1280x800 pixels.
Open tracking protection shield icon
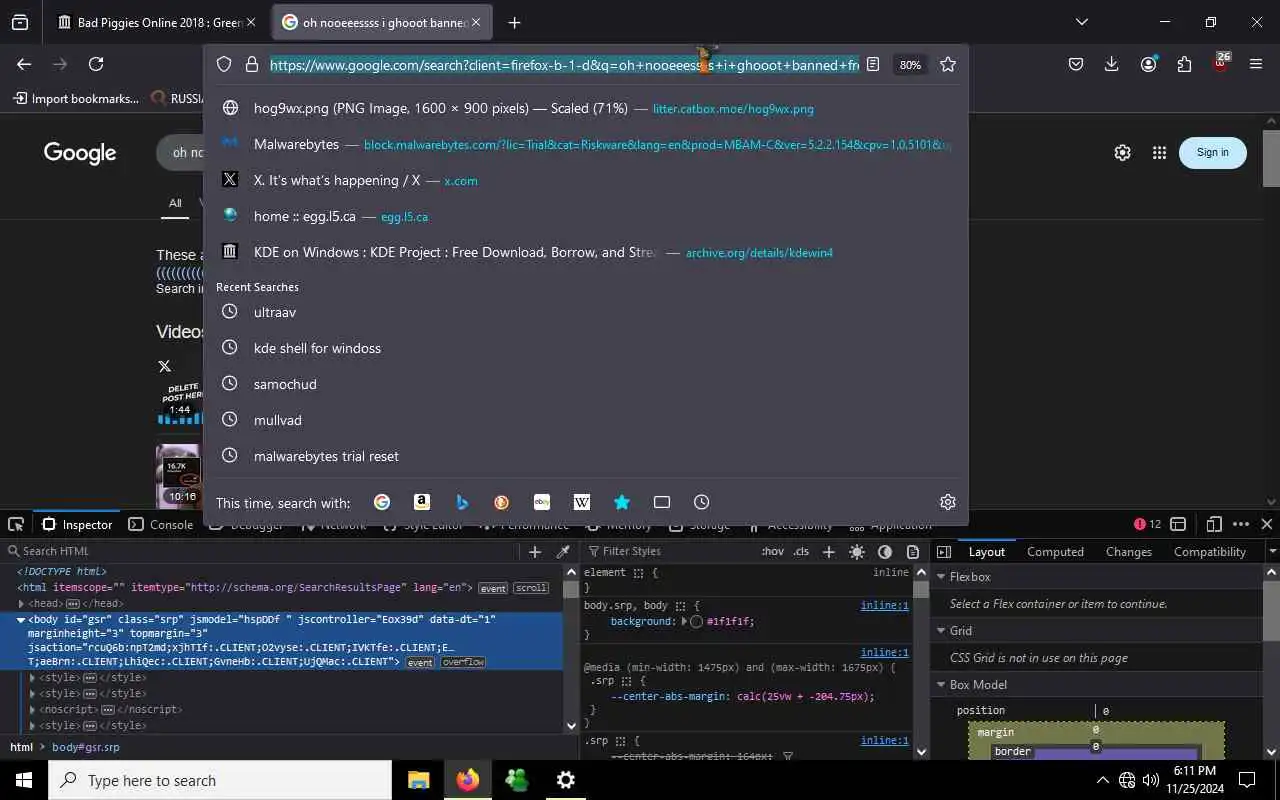click(x=224, y=64)
